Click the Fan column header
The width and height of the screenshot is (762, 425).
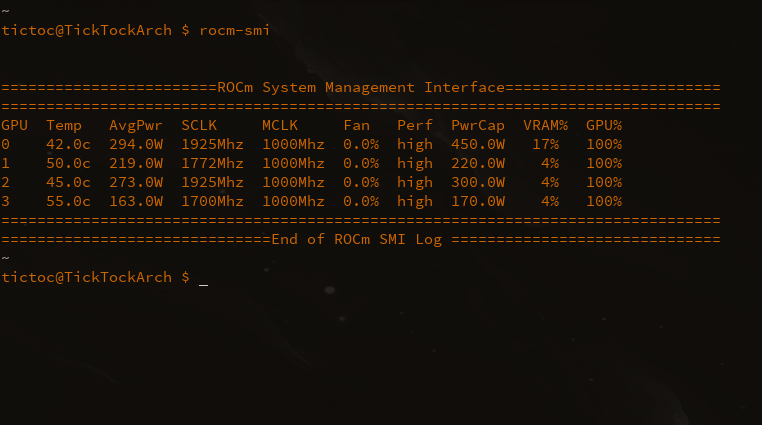357,125
